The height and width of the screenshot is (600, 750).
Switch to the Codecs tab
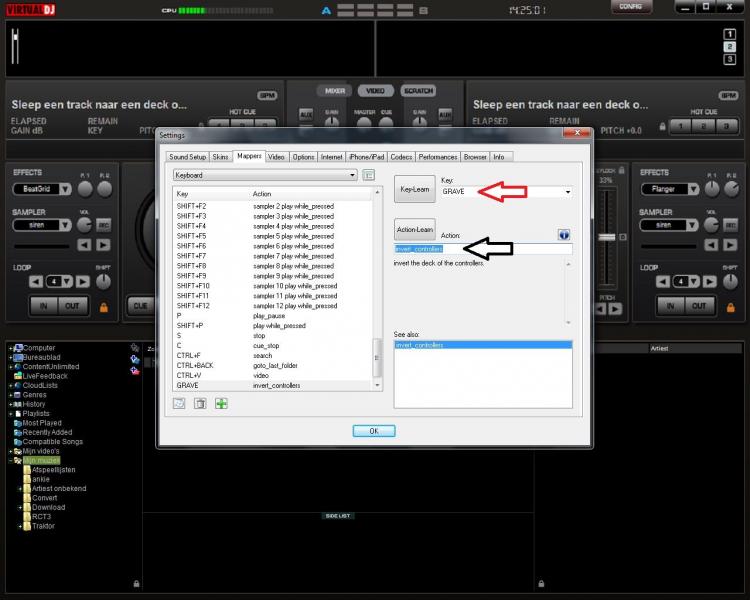401,157
